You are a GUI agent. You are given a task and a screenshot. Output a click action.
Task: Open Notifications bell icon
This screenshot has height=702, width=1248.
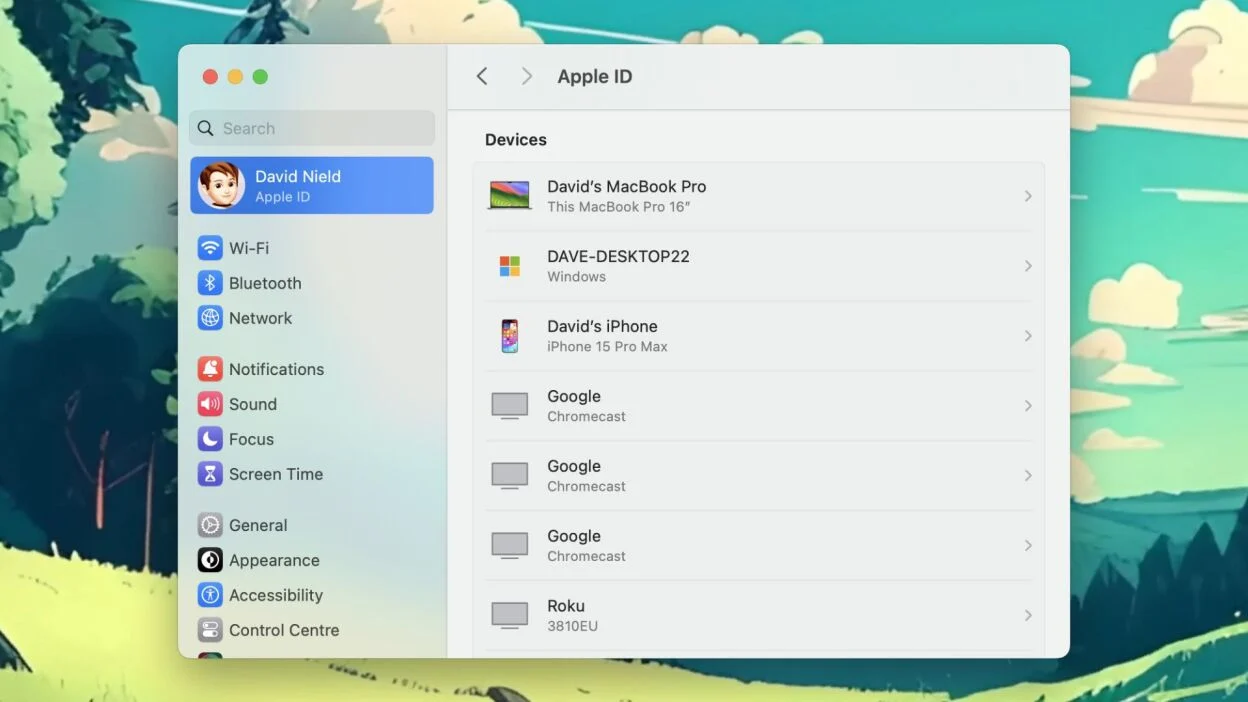point(210,369)
